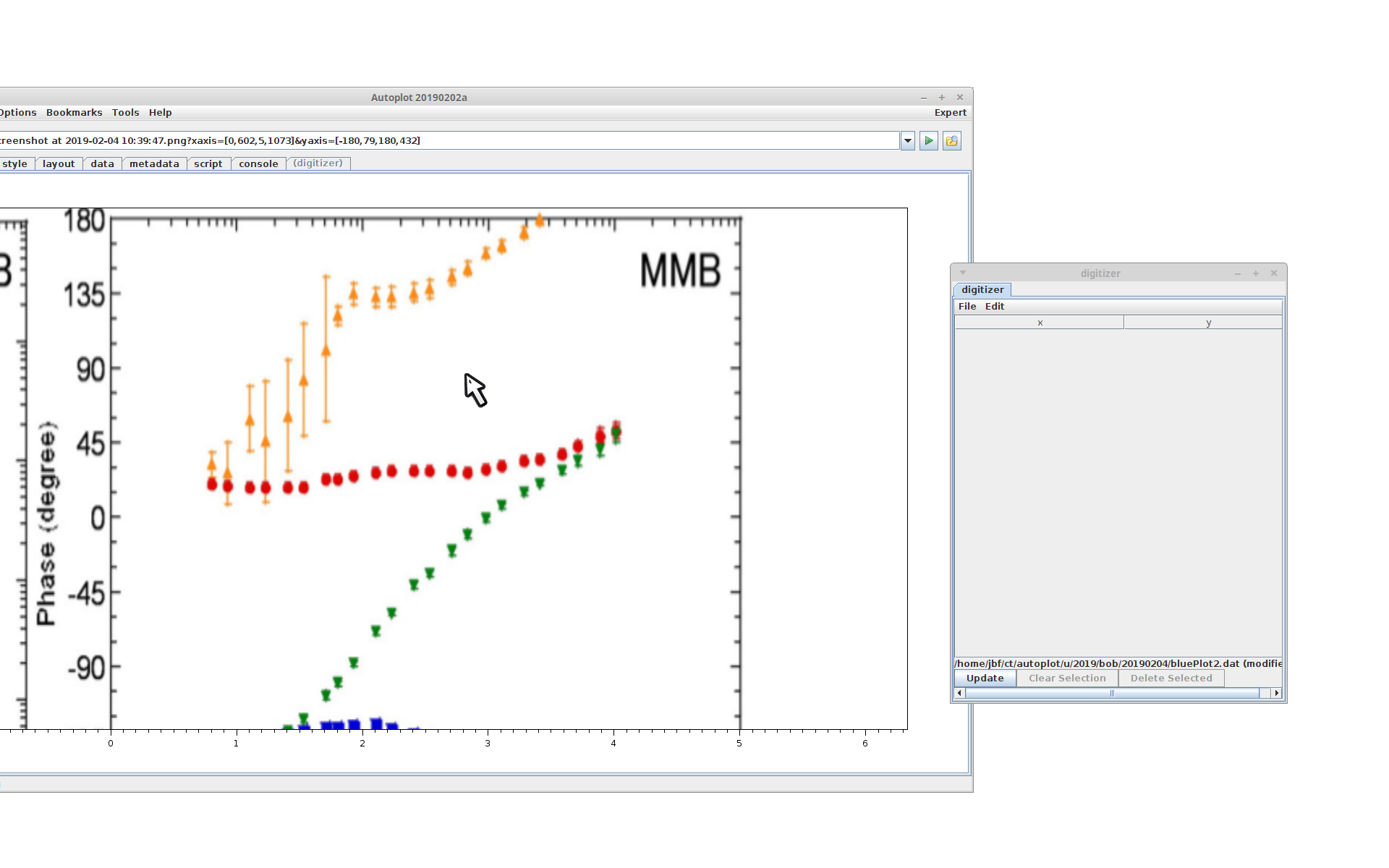The height and width of the screenshot is (868, 1389).
Task: Open the file browse folder icon
Action: coord(952,141)
